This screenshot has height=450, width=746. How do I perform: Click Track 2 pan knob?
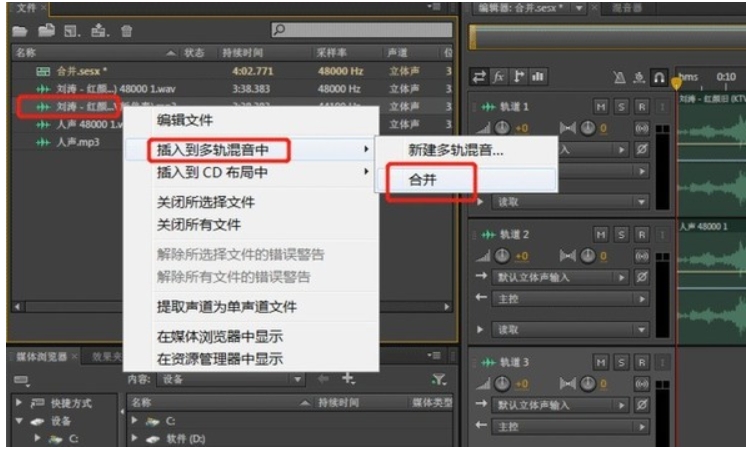coord(588,256)
